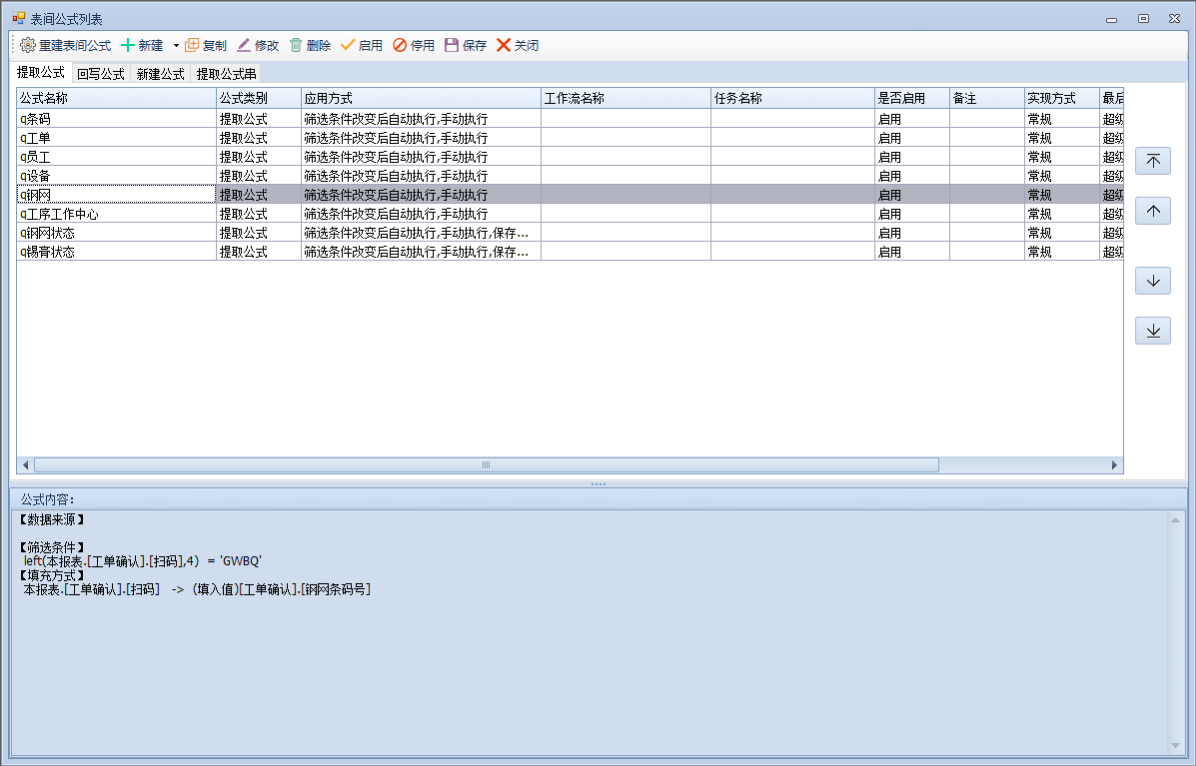Click the 重建表间公式 gear icon

coord(28,45)
